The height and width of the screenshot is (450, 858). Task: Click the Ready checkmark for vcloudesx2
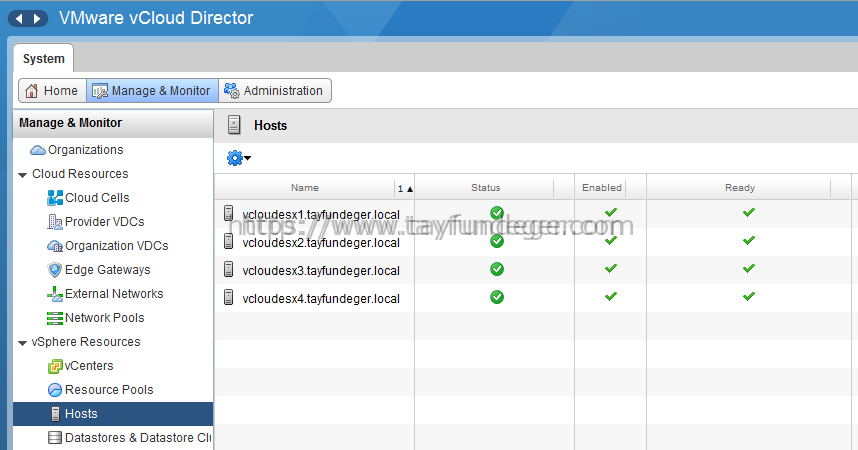tap(749, 240)
